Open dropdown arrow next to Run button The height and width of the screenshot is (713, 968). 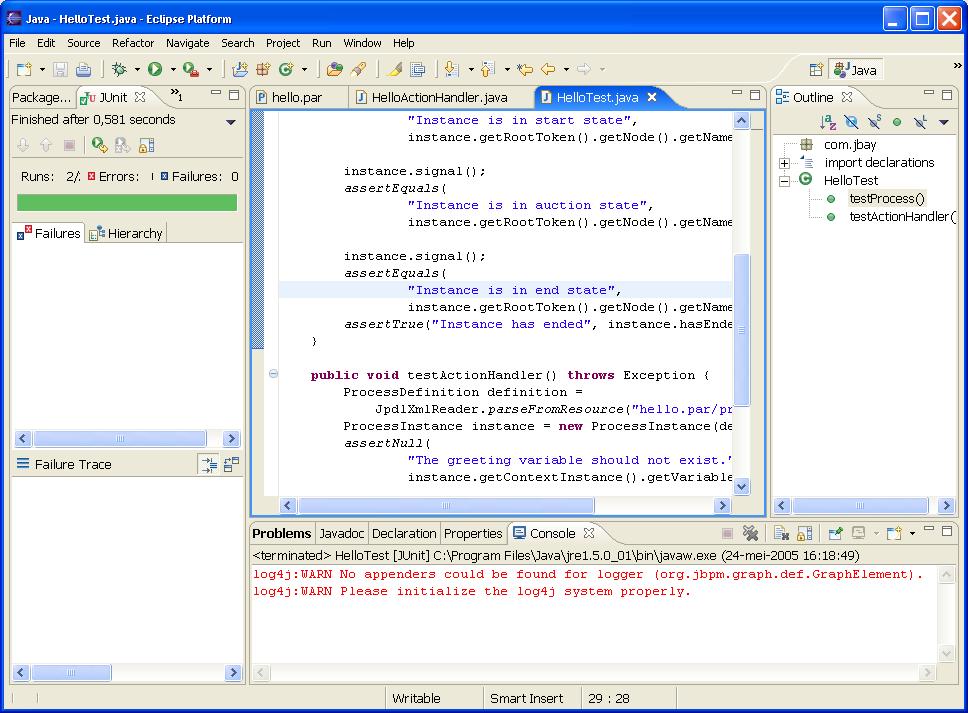[x=173, y=70]
